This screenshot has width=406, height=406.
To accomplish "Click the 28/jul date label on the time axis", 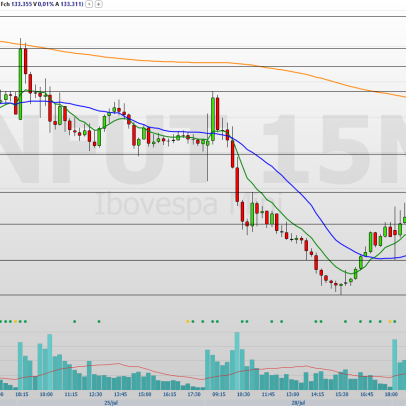I will [298, 403].
